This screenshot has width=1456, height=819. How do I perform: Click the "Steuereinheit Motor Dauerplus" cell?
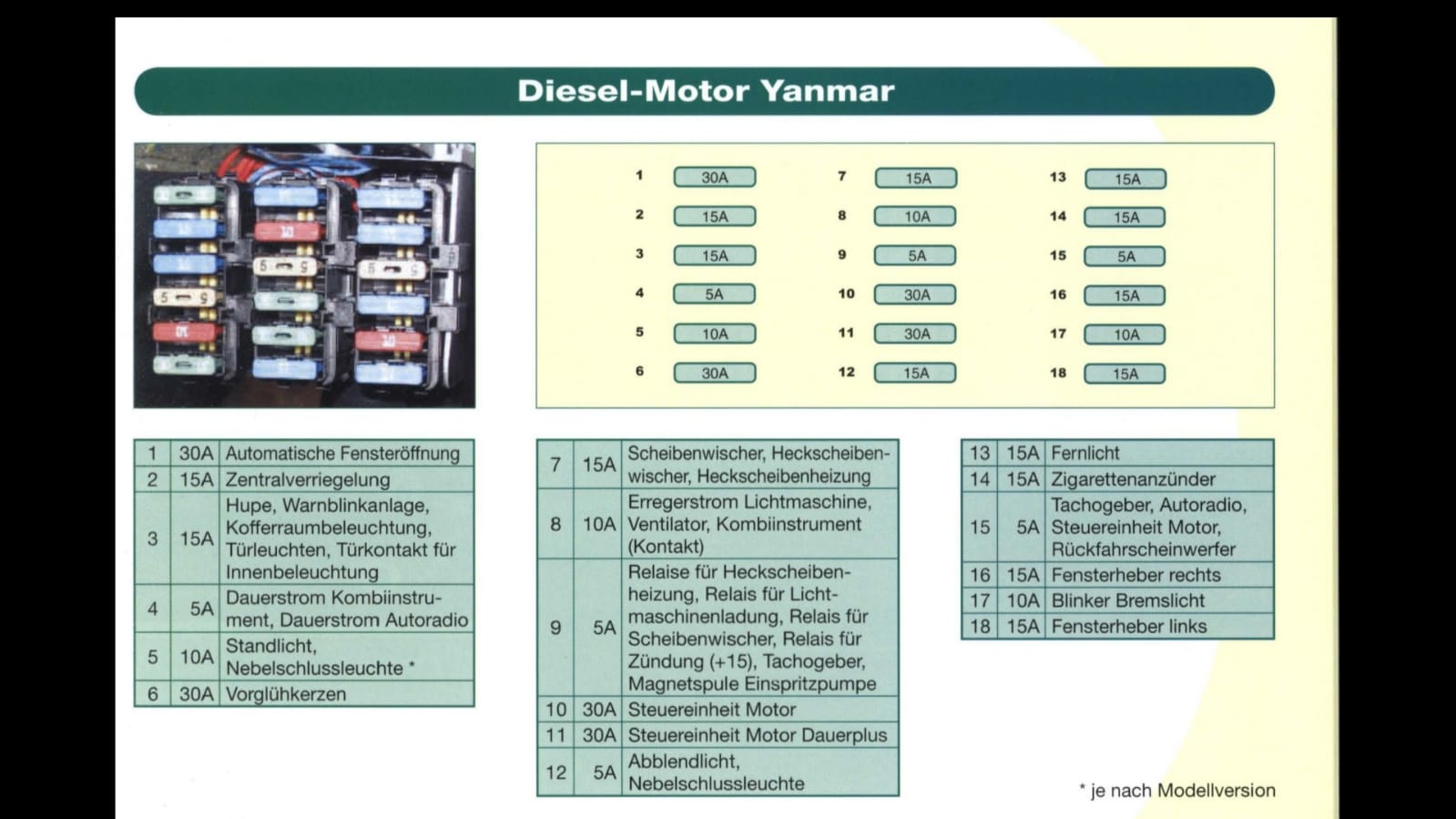(759, 735)
